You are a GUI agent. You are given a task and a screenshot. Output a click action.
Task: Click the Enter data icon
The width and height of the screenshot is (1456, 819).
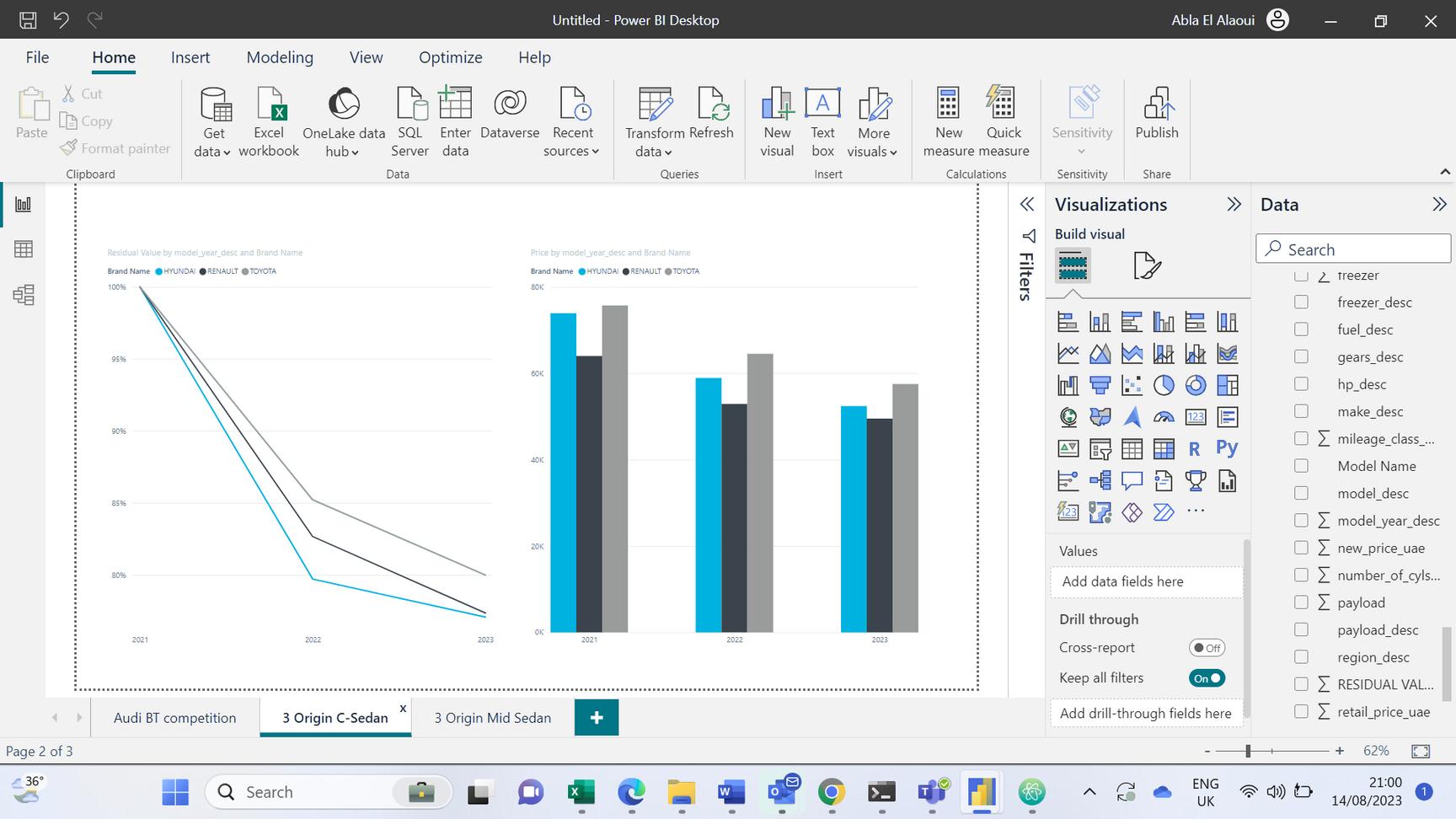tap(455, 123)
